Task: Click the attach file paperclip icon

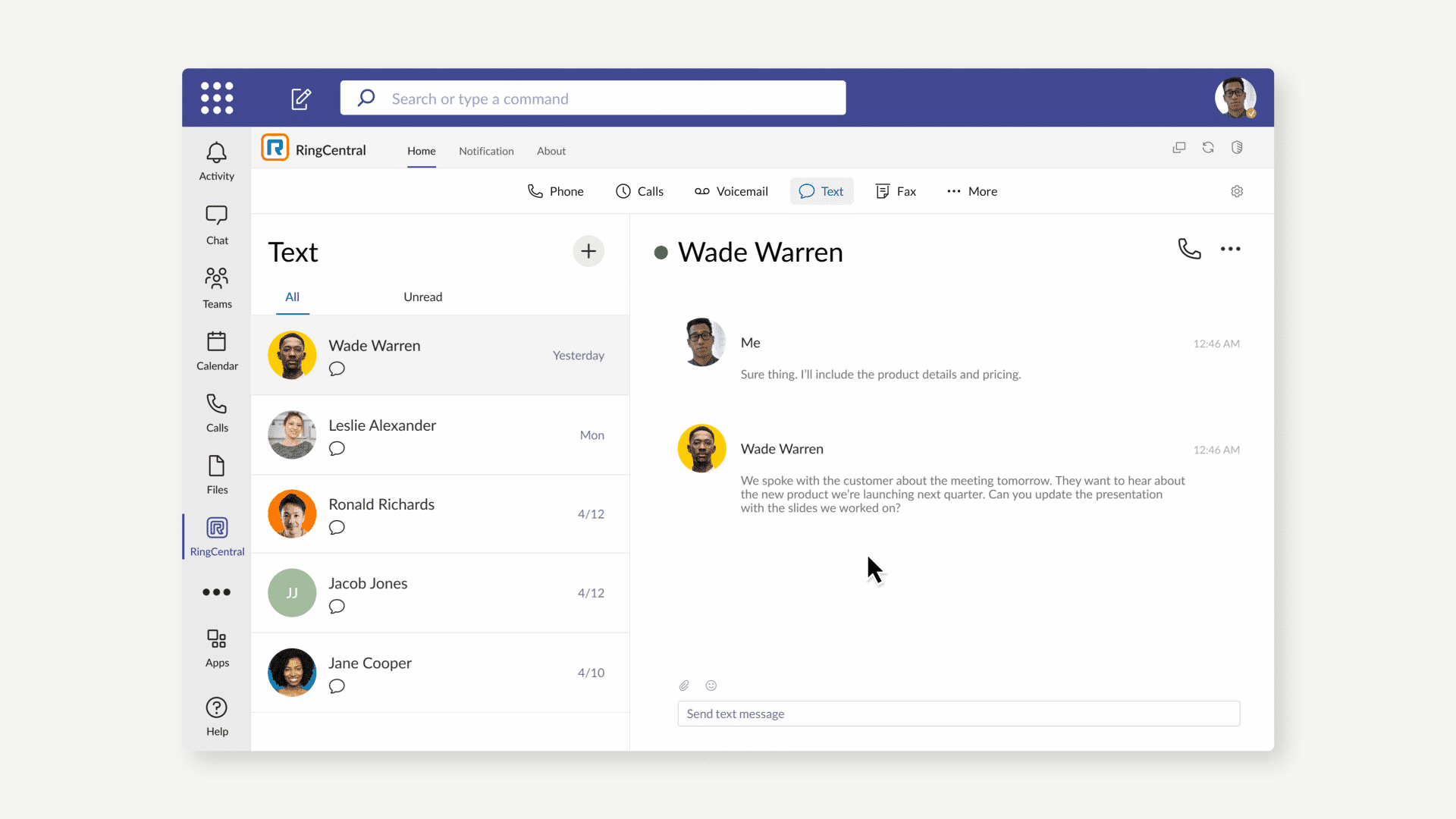Action: click(x=684, y=686)
